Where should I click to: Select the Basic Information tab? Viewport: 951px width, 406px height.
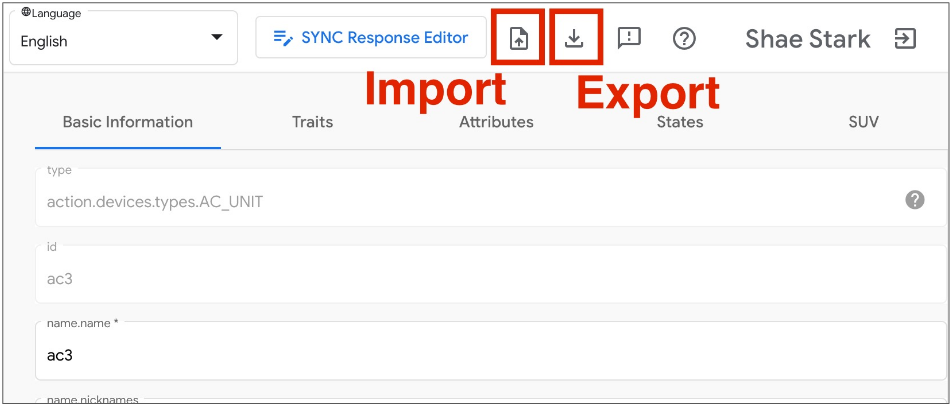(128, 122)
